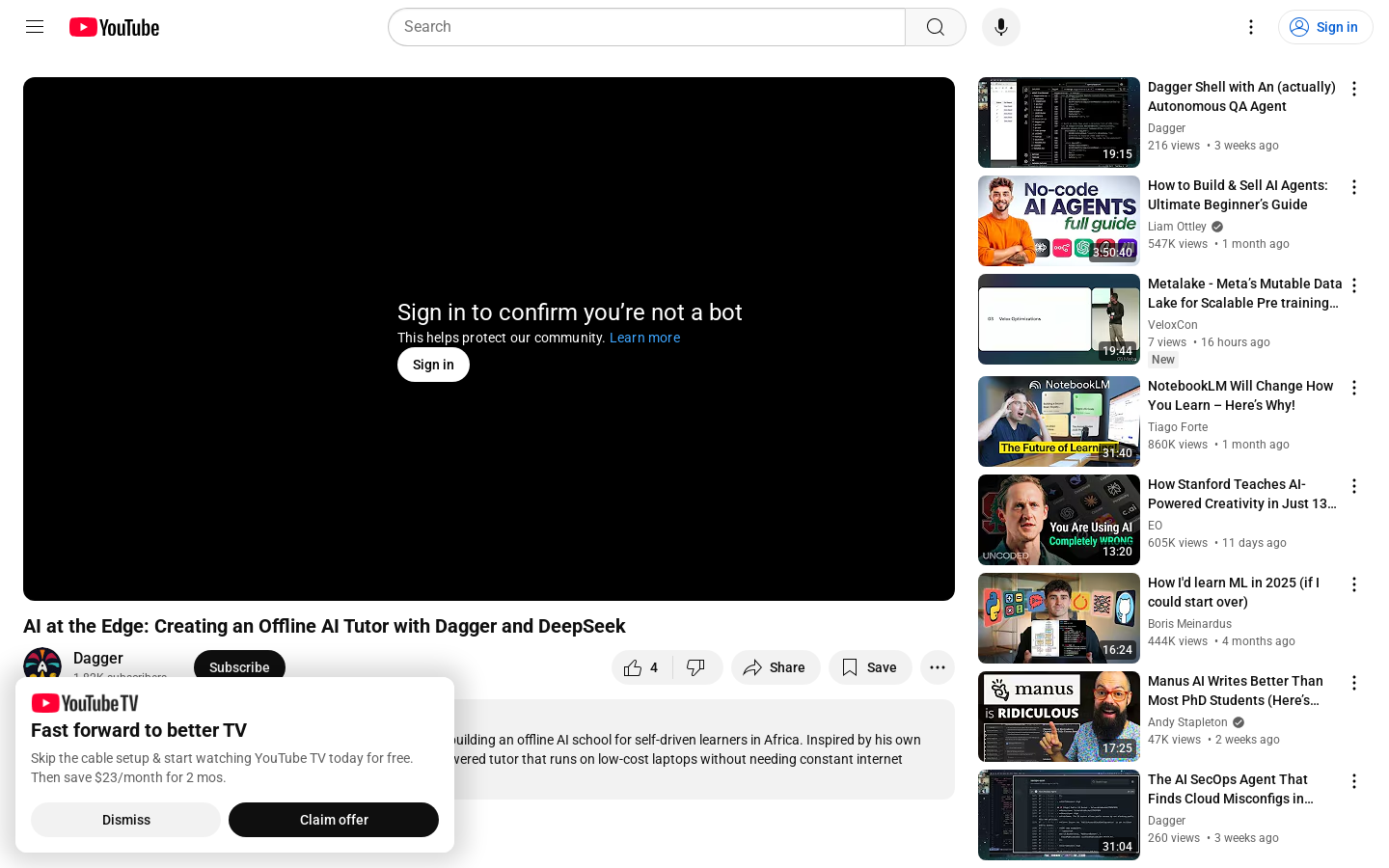Viewport: 1389px width, 868px height.
Task: Open options for NotebookLM video
Action: [1354, 388]
